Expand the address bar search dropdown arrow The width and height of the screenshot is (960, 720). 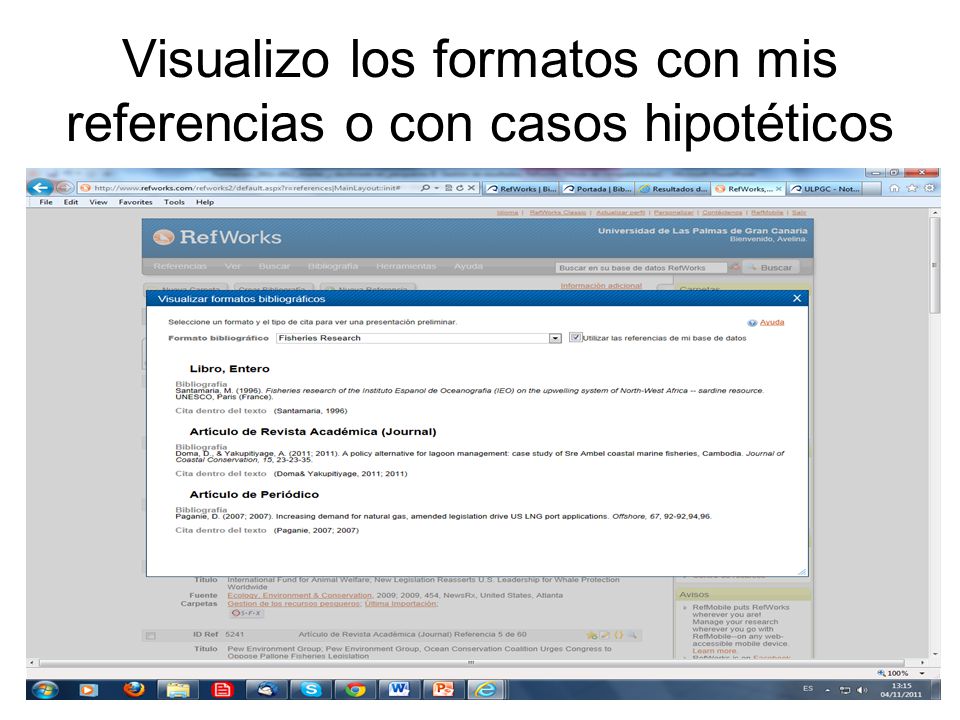pos(437,188)
